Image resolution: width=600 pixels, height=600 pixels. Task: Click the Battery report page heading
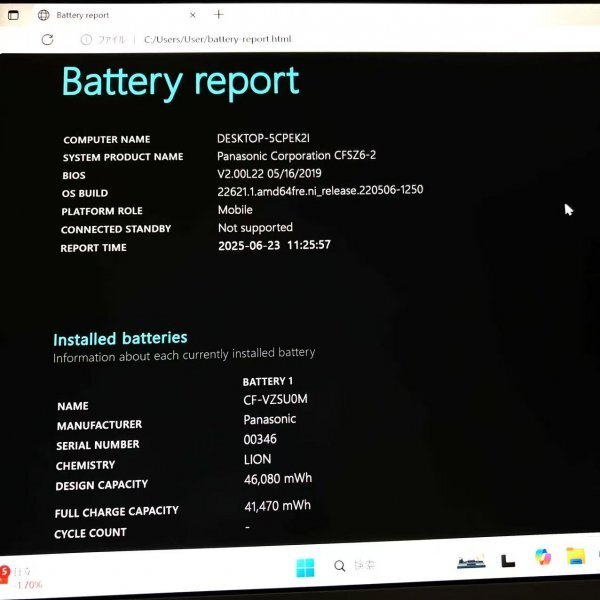click(180, 82)
